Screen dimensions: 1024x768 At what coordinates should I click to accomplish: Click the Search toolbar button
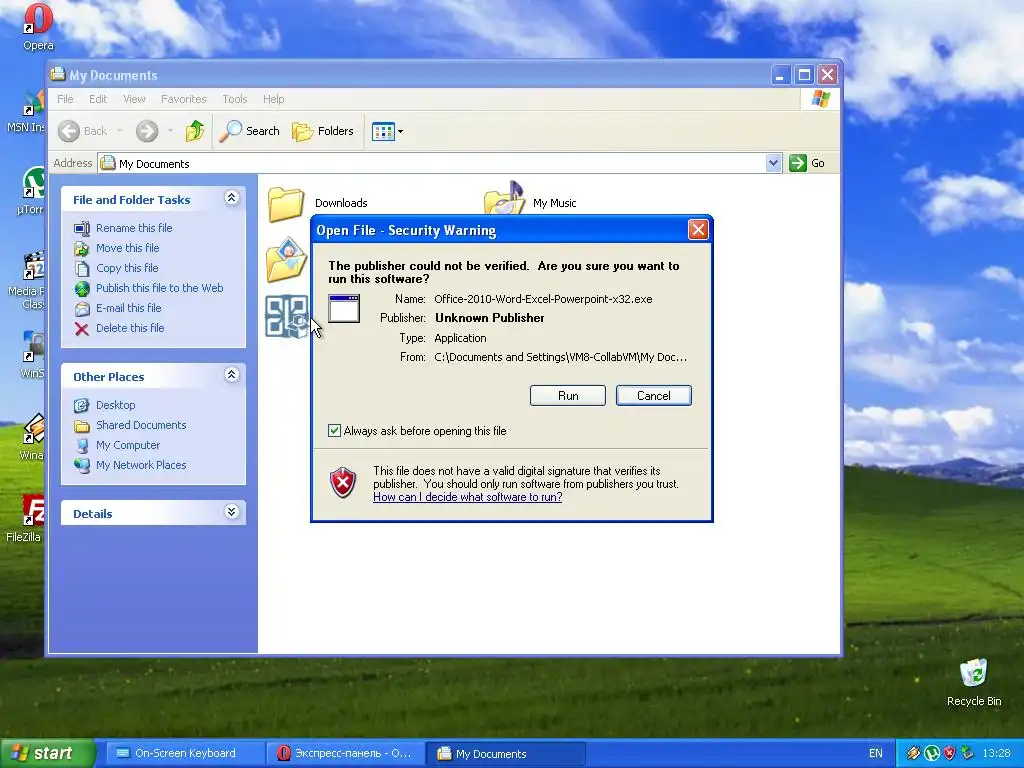(x=249, y=131)
